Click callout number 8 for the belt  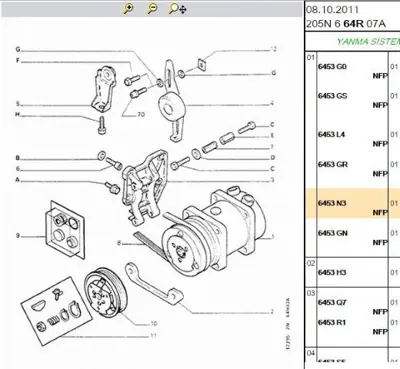coord(119,243)
